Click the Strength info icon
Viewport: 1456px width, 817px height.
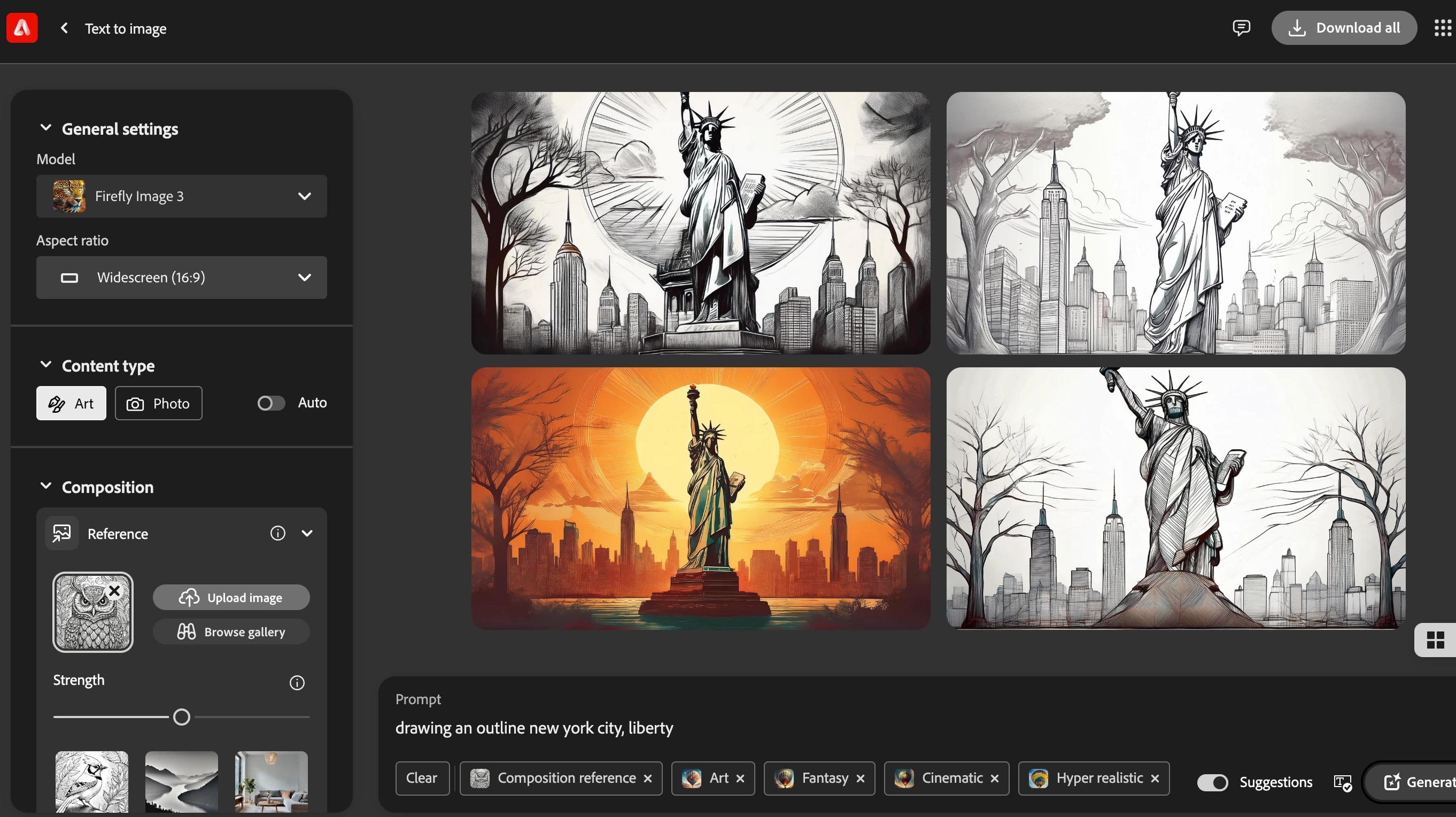coord(297,682)
